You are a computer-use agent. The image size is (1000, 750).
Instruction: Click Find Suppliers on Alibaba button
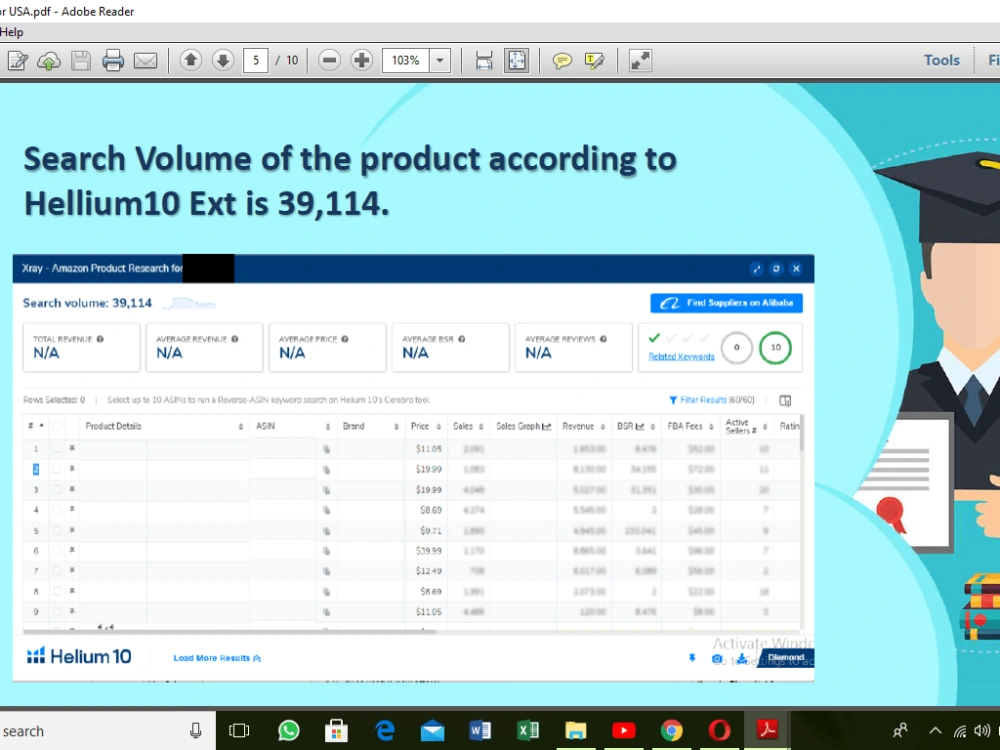point(726,303)
